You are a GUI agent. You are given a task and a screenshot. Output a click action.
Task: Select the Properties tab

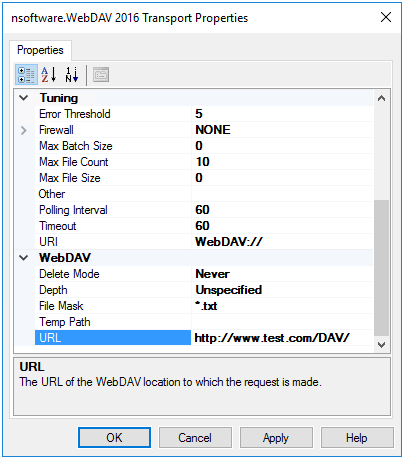coord(40,50)
